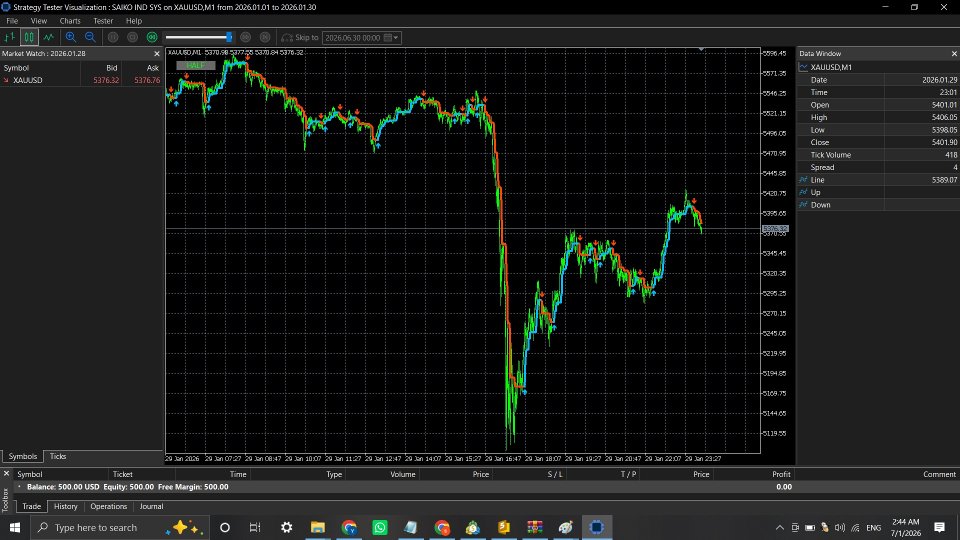Close the Toolbox panel
The image size is (960, 540).
coord(6,474)
